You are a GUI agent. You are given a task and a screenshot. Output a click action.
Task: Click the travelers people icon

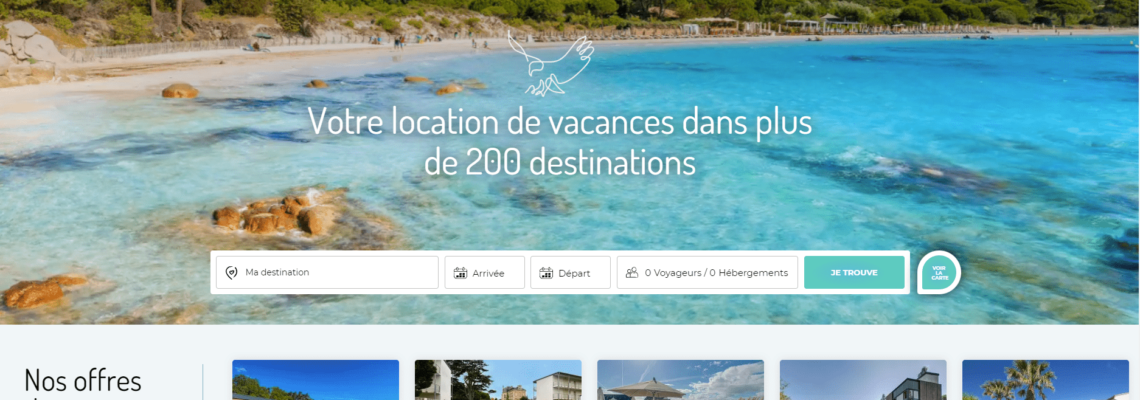pos(632,273)
